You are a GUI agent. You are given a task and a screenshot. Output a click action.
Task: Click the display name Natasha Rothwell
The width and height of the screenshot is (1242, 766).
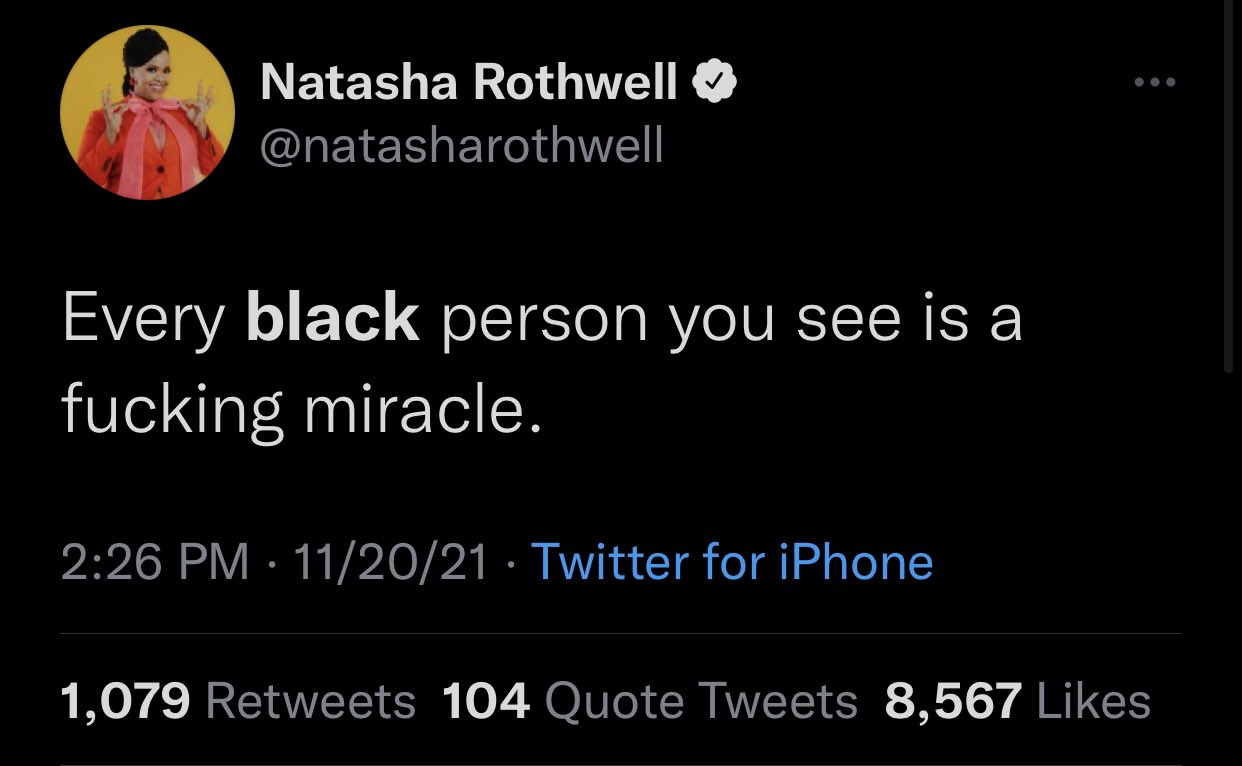[x=469, y=84]
